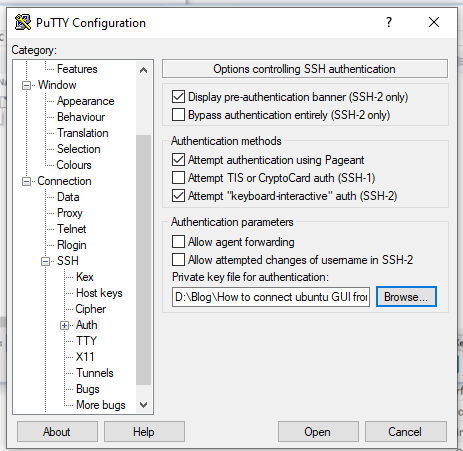Click the Help button
The height and width of the screenshot is (451, 463).
144,432
